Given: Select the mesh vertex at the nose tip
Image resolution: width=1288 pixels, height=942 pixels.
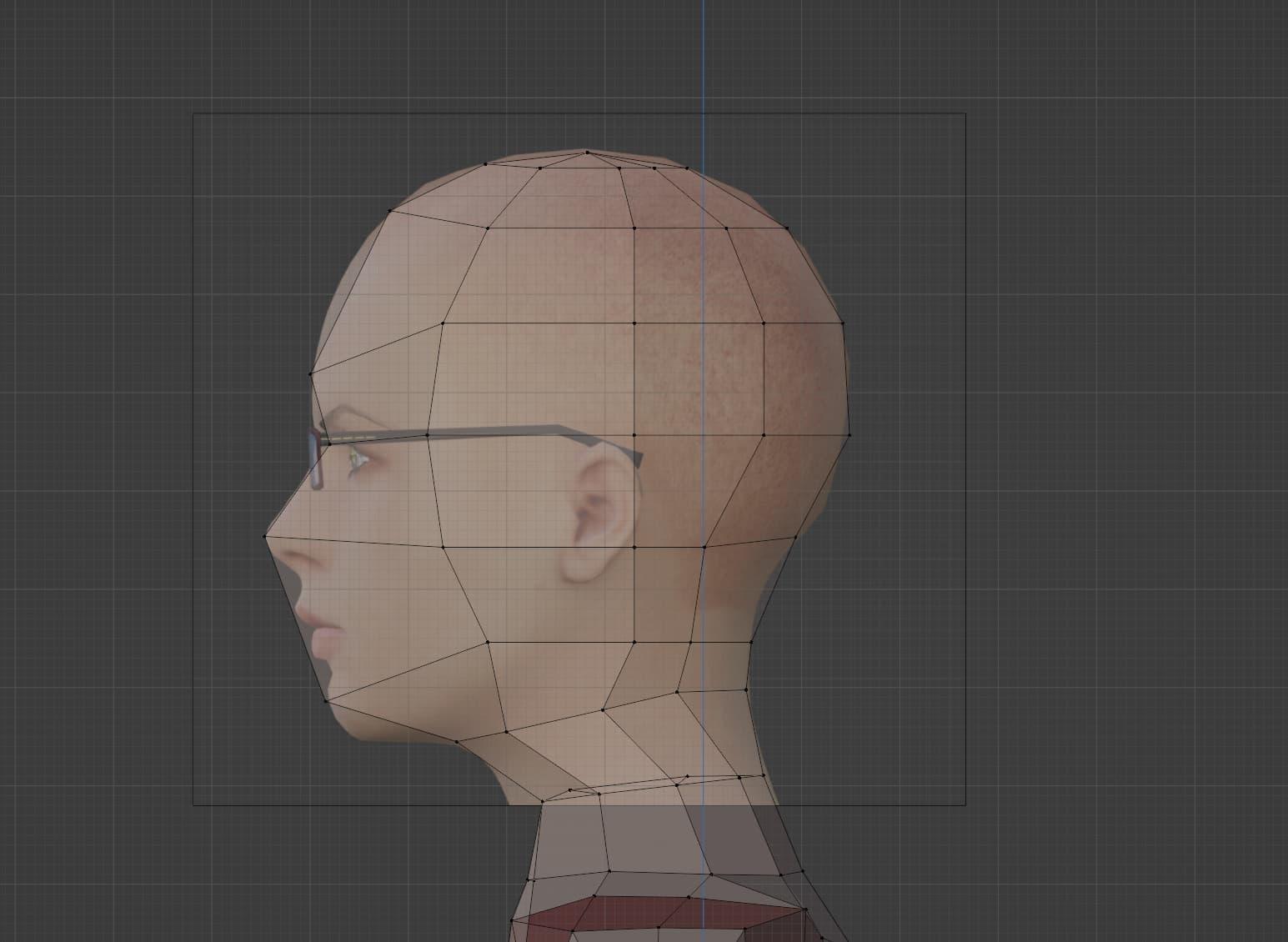Looking at the screenshot, I should click(x=265, y=536).
